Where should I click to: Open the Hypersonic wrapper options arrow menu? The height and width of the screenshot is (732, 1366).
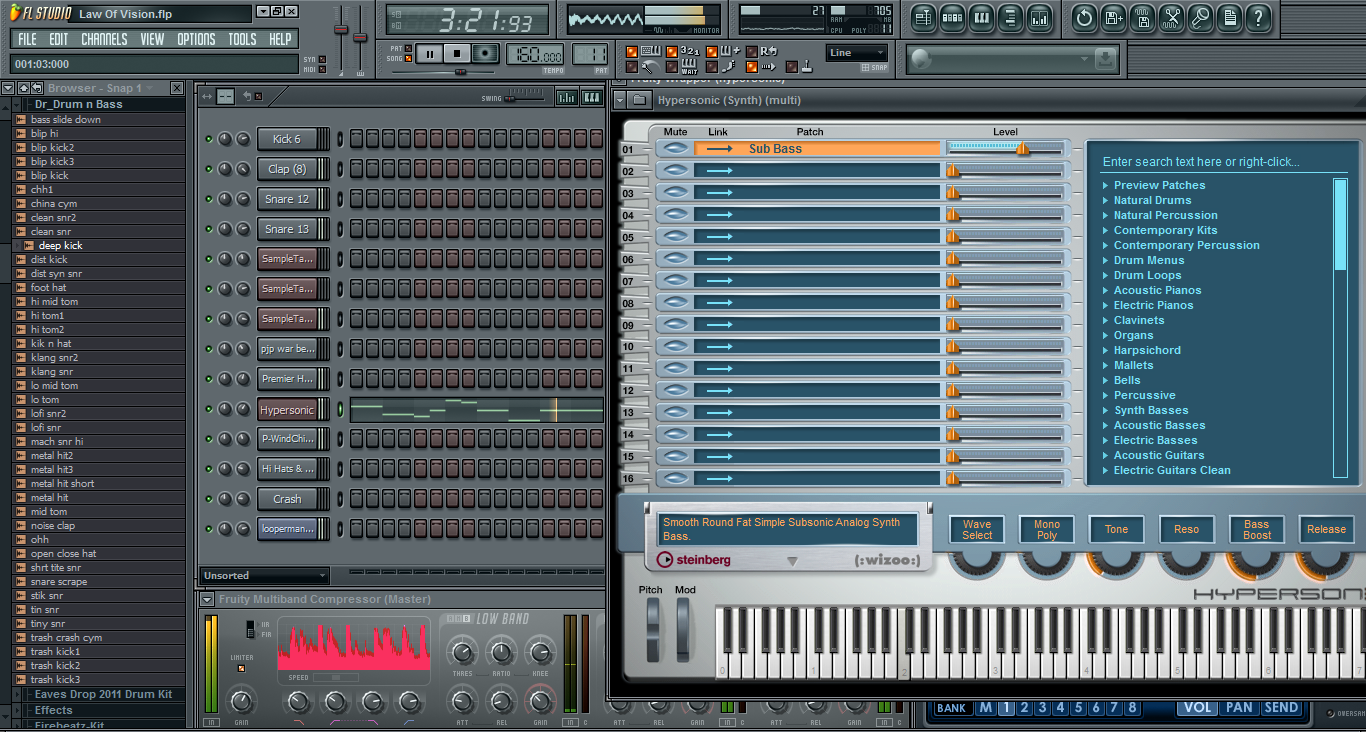[619, 100]
